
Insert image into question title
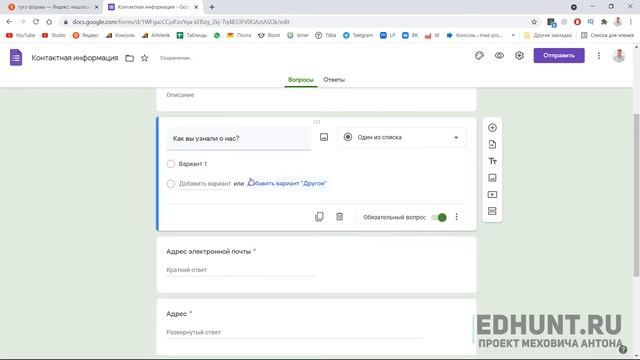click(324, 137)
